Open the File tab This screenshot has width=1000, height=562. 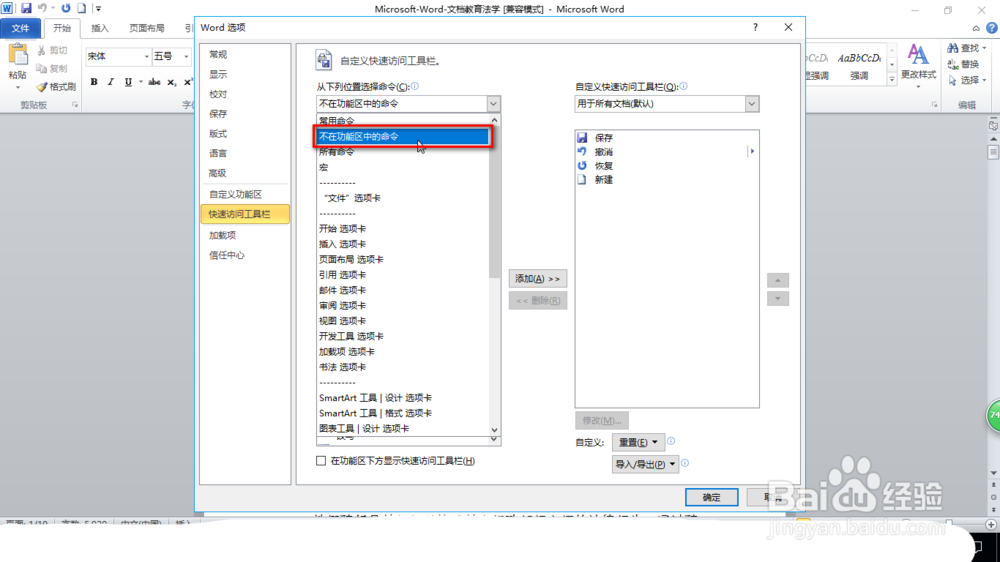(20, 28)
